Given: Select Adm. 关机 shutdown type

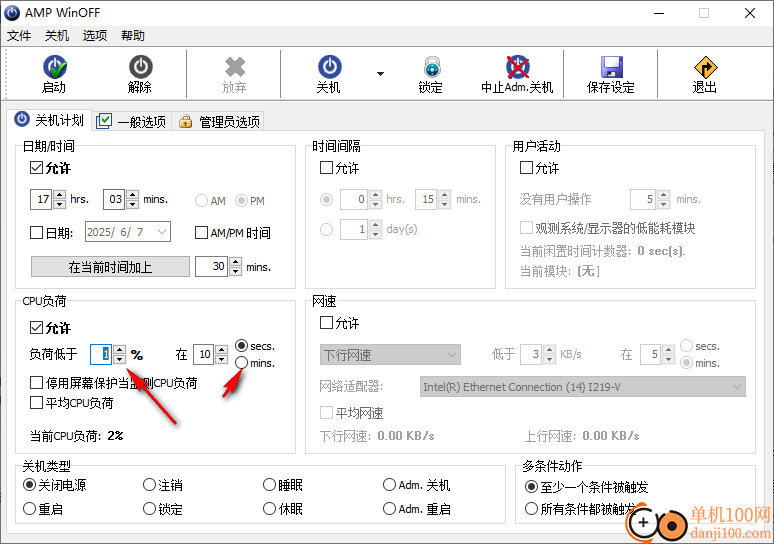Looking at the screenshot, I should (389, 485).
